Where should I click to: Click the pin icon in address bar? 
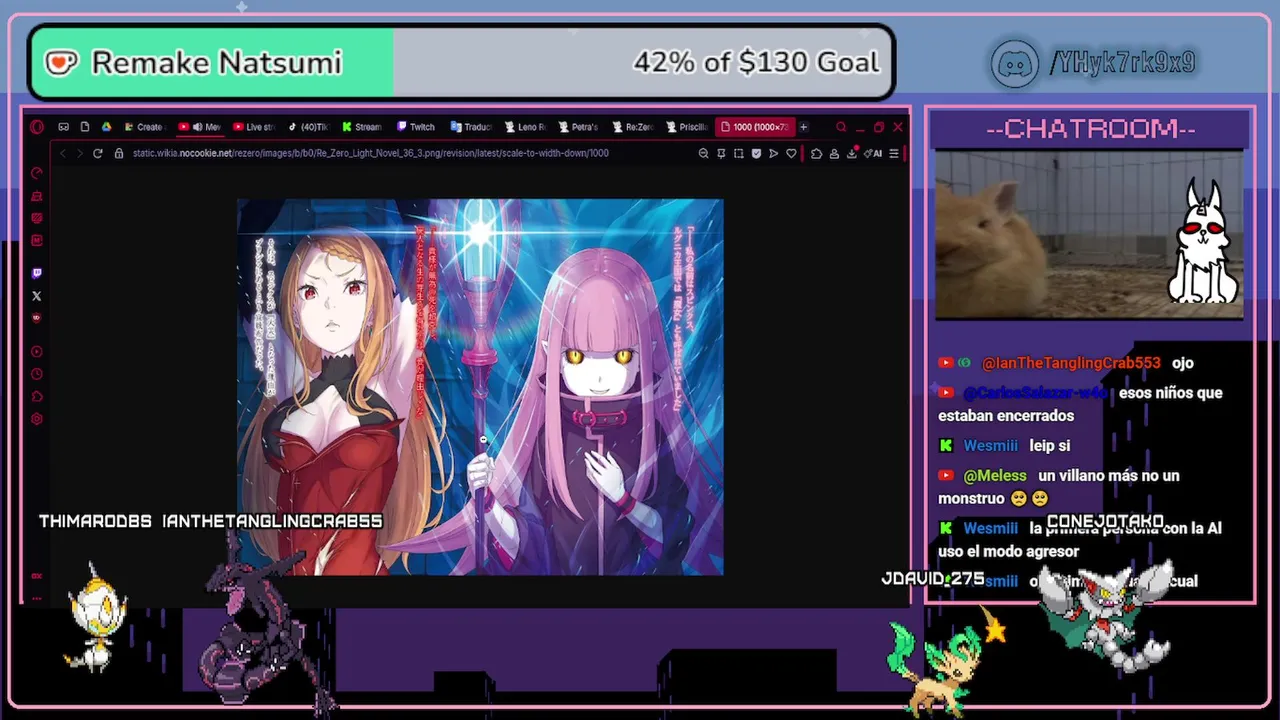[721, 153]
